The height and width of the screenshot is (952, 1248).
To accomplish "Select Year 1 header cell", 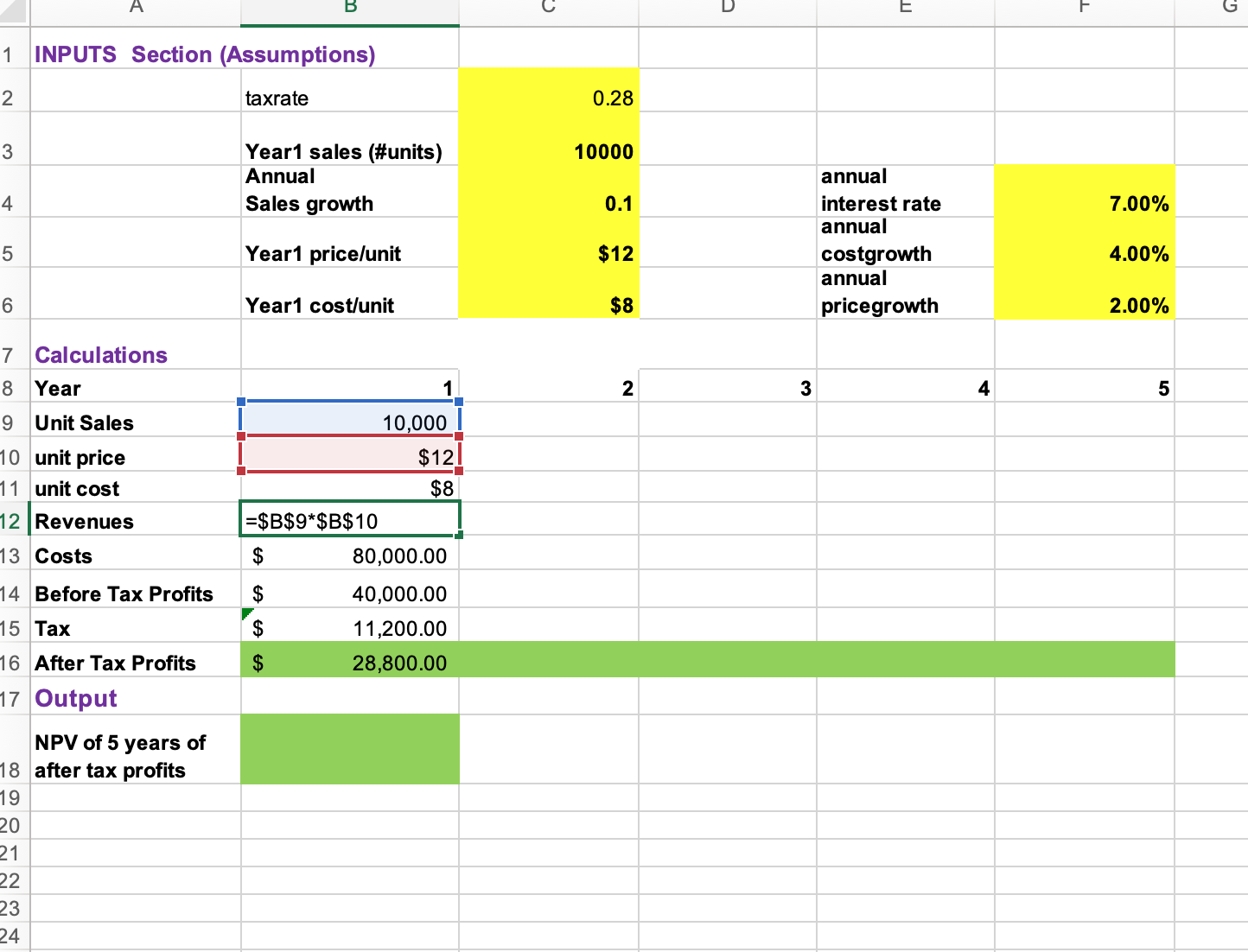I will [x=350, y=386].
